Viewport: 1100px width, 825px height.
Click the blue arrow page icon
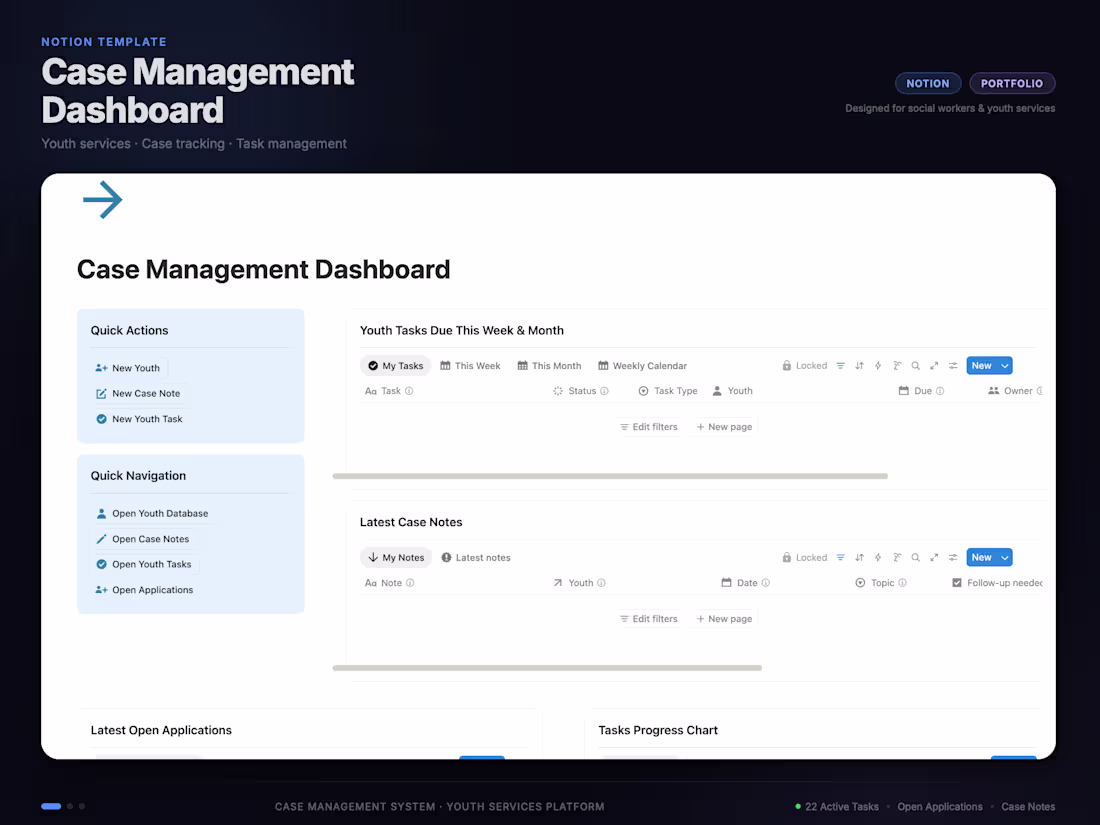(102, 200)
